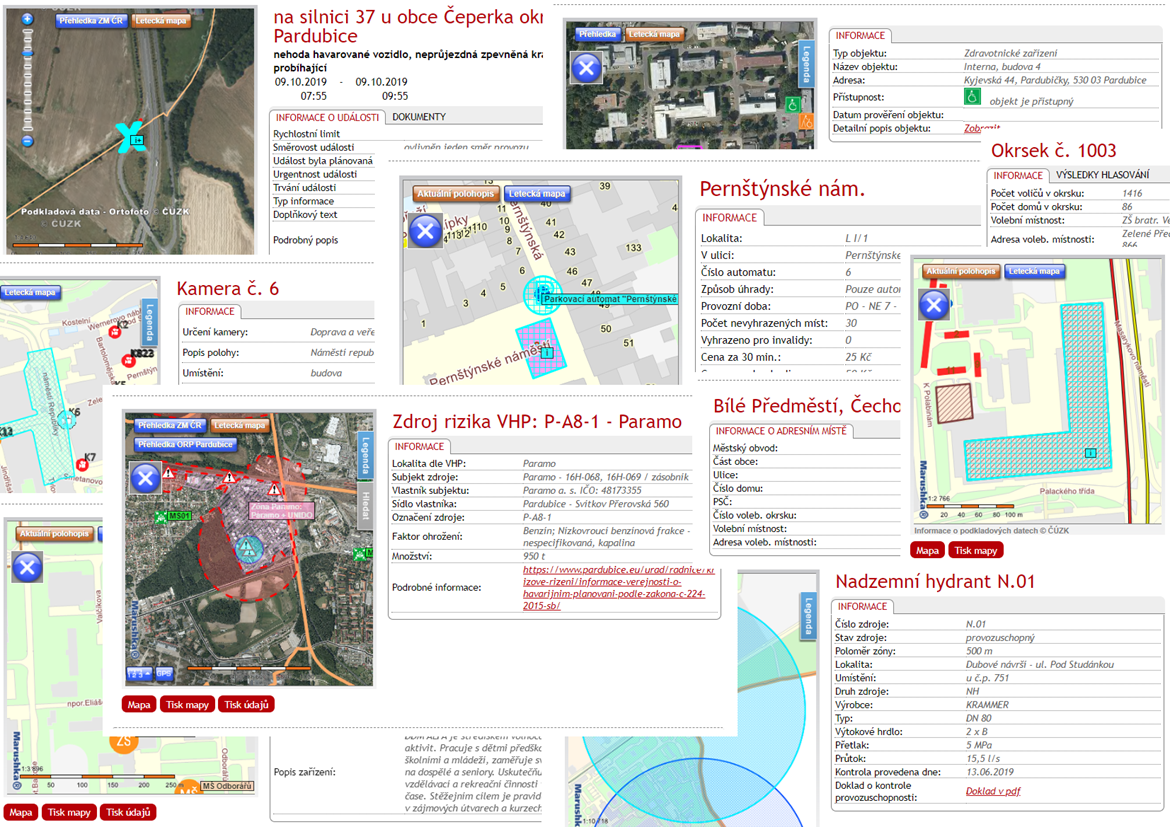This screenshot has height=827, width=1170.
Task: Toggle Aktuální polohopis on Okrsek 1003 map
Action: point(961,271)
